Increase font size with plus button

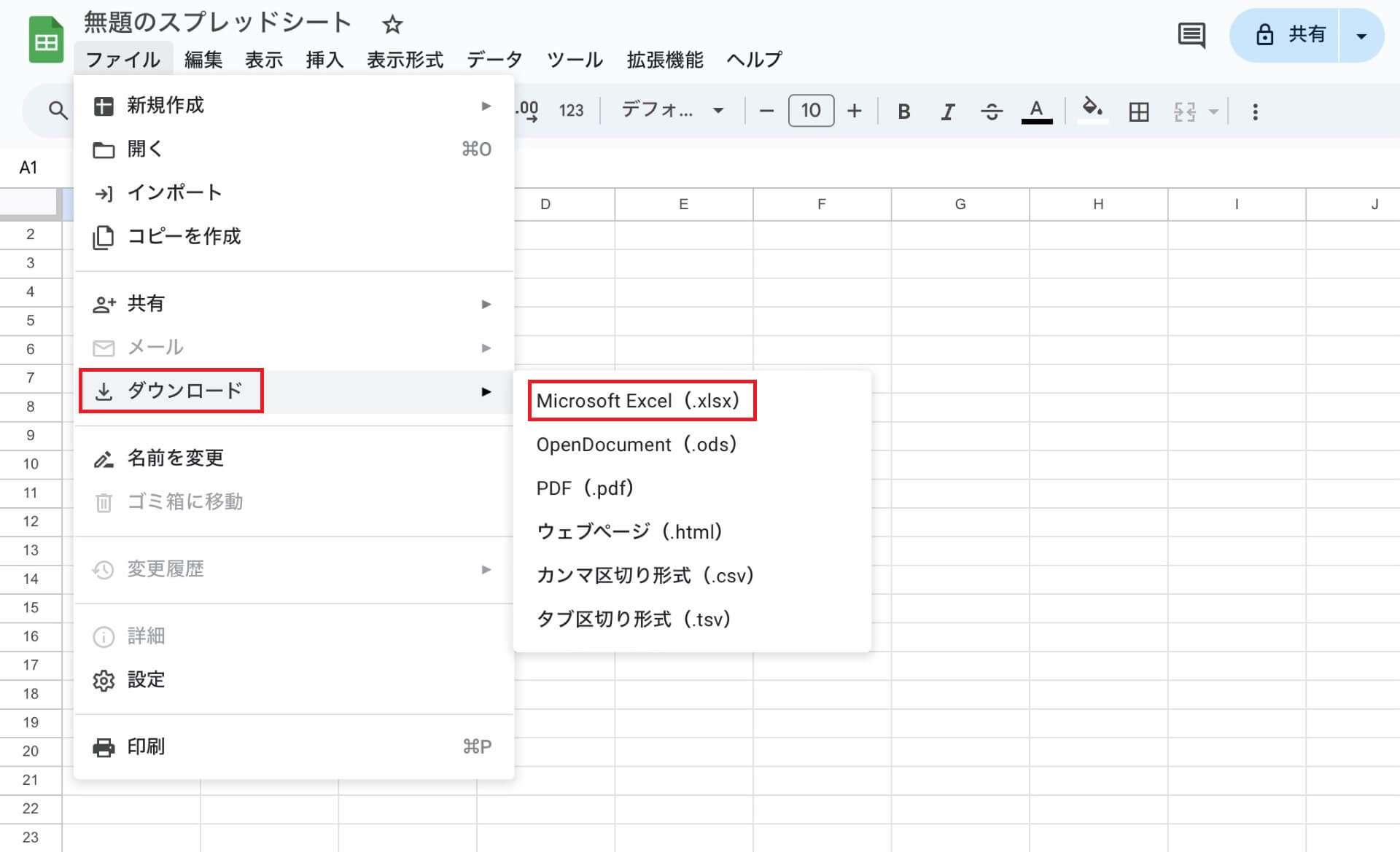click(854, 111)
